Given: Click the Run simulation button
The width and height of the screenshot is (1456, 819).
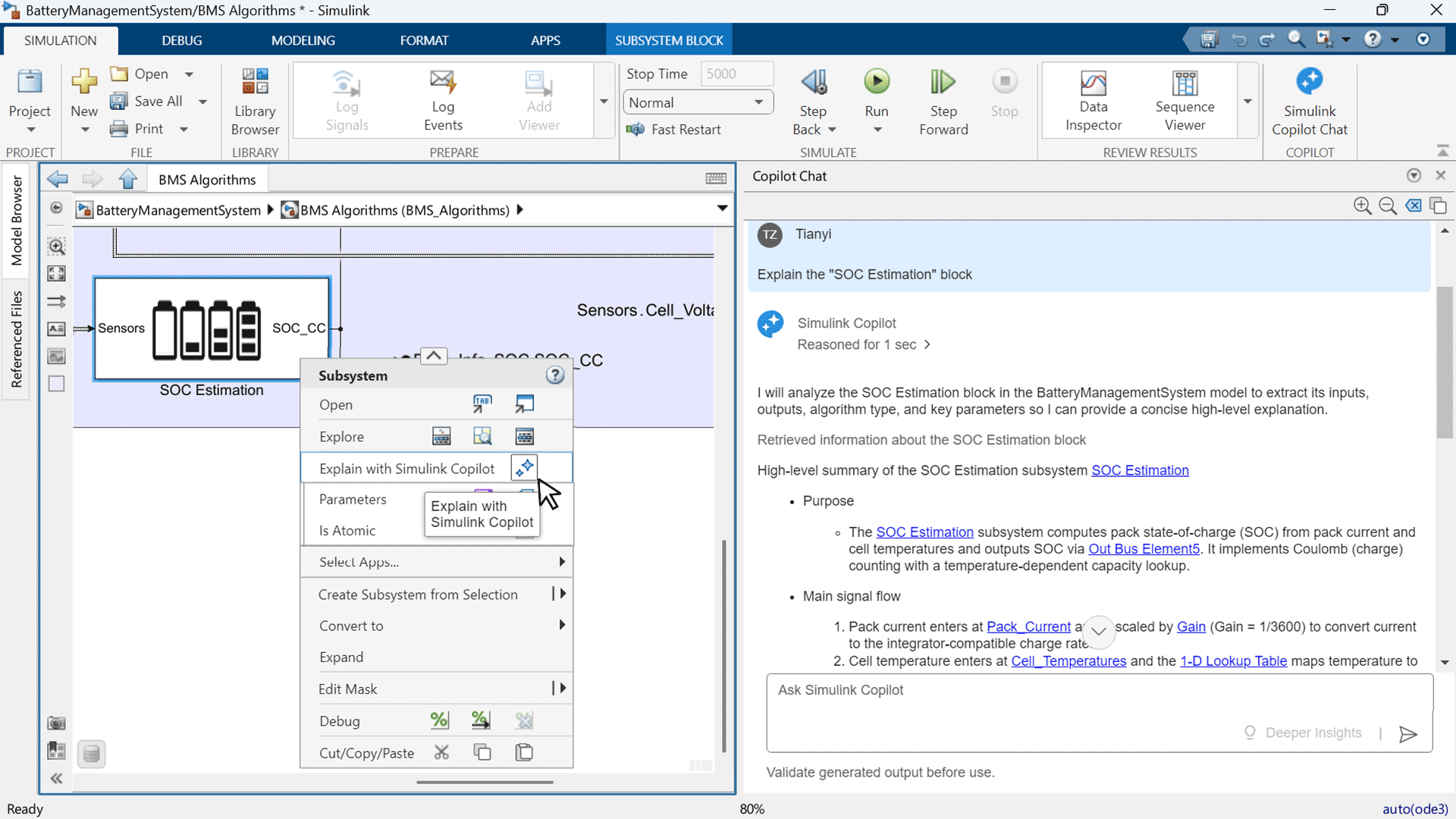Looking at the screenshot, I should [877, 82].
